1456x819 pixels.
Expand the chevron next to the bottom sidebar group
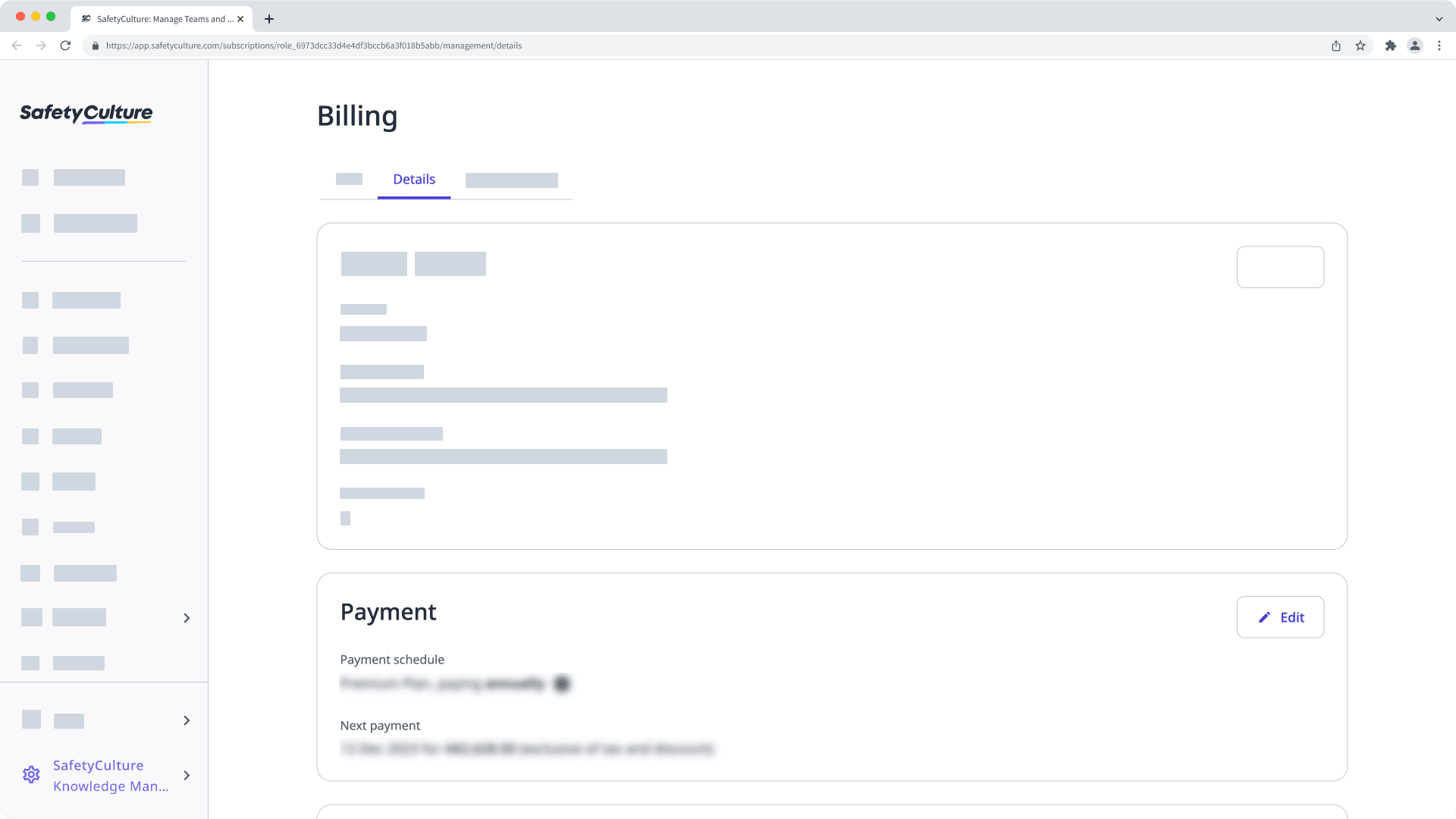click(187, 720)
